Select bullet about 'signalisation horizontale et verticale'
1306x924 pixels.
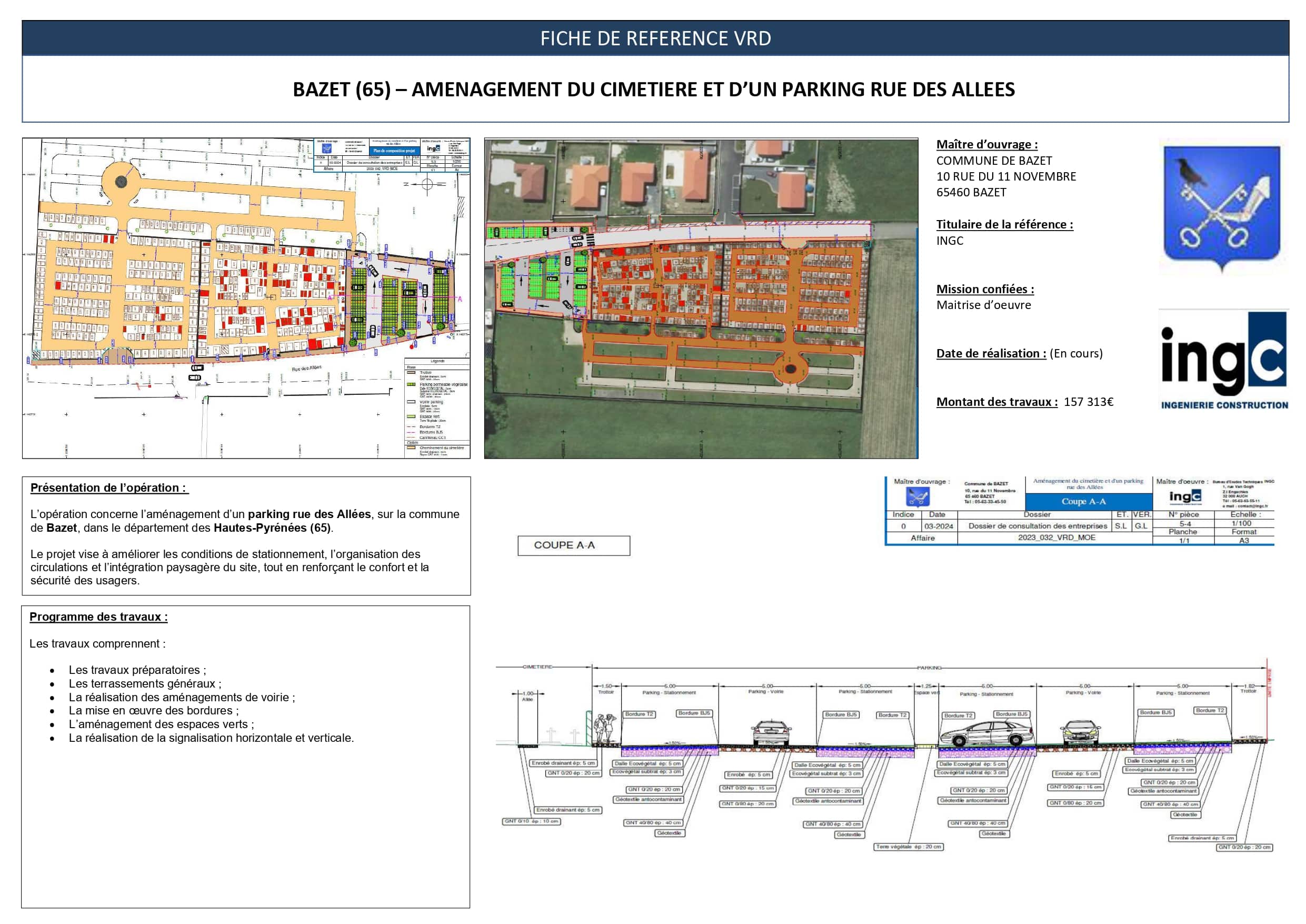(x=212, y=738)
